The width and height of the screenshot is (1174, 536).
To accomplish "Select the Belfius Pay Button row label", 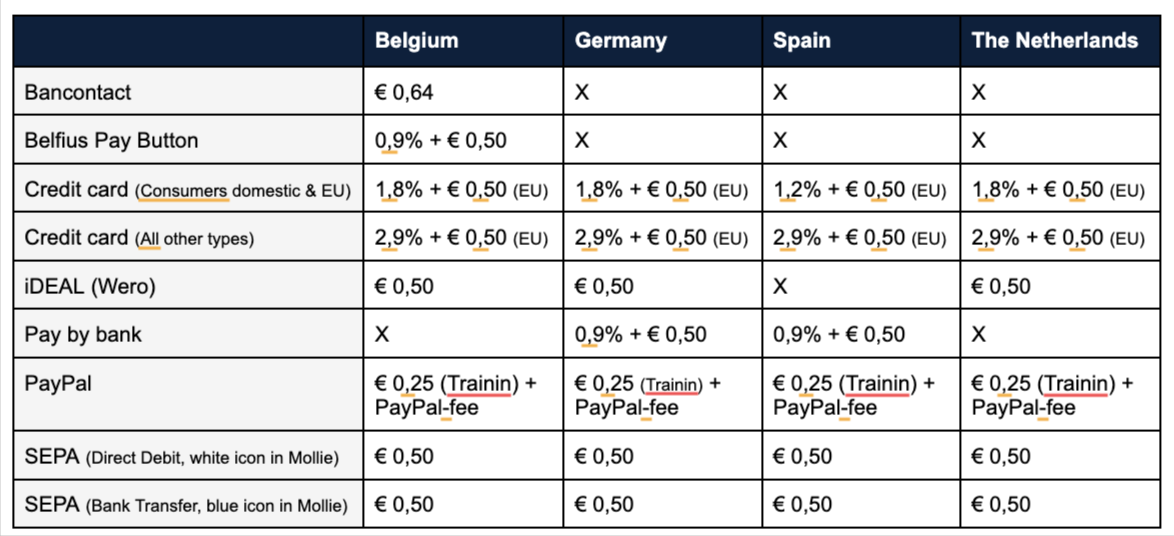I will coord(111,140).
